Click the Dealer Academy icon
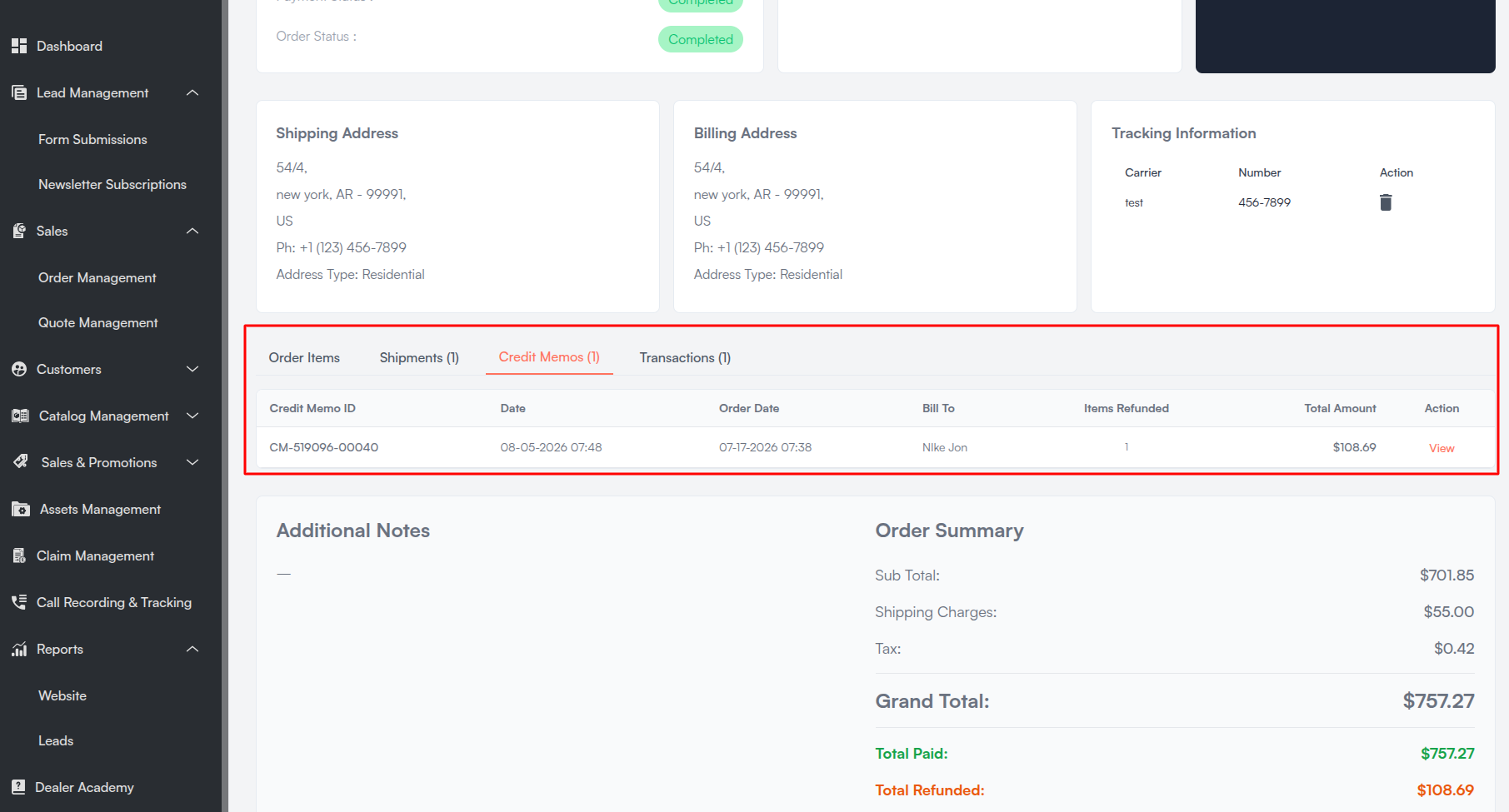Viewport: 1509px width, 812px height. (x=18, y=787)
